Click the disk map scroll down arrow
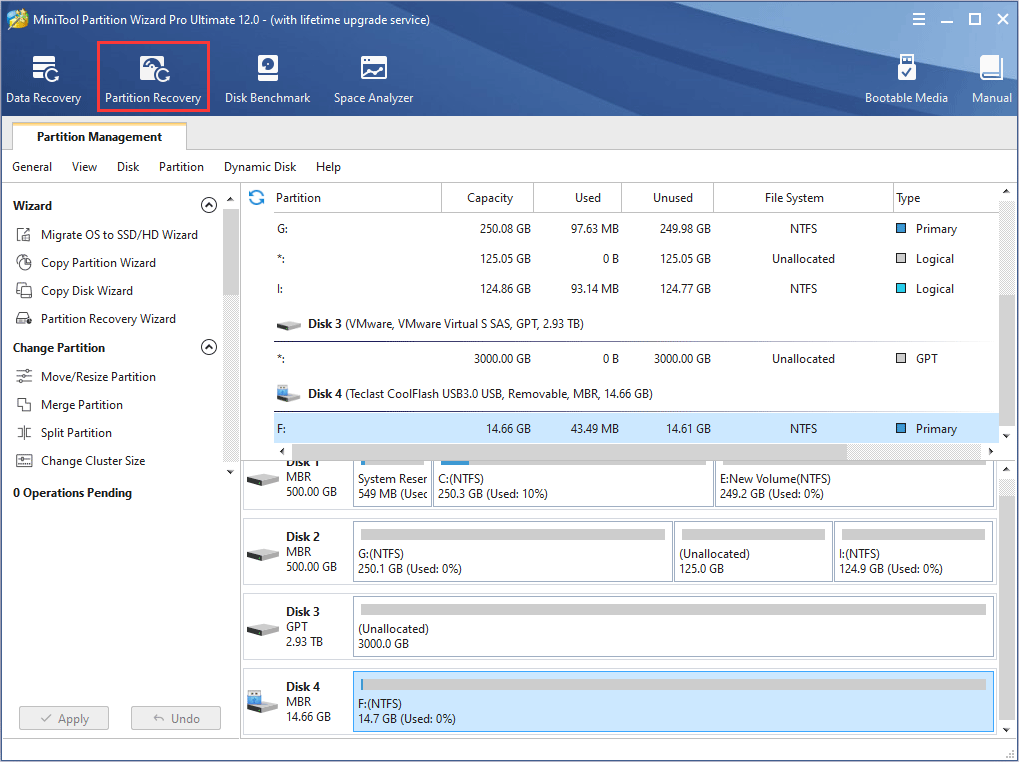The height and width of the screenshot is (762, 1019). (x=1006, y=729)
